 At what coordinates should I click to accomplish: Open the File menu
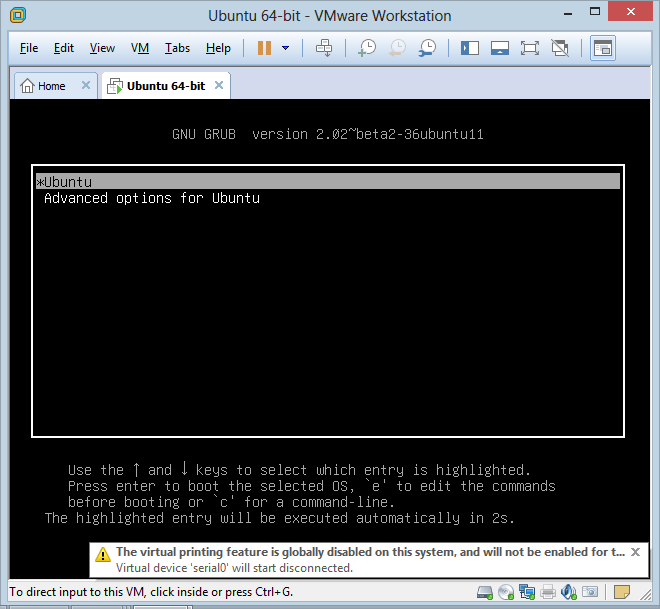[29, 48]
